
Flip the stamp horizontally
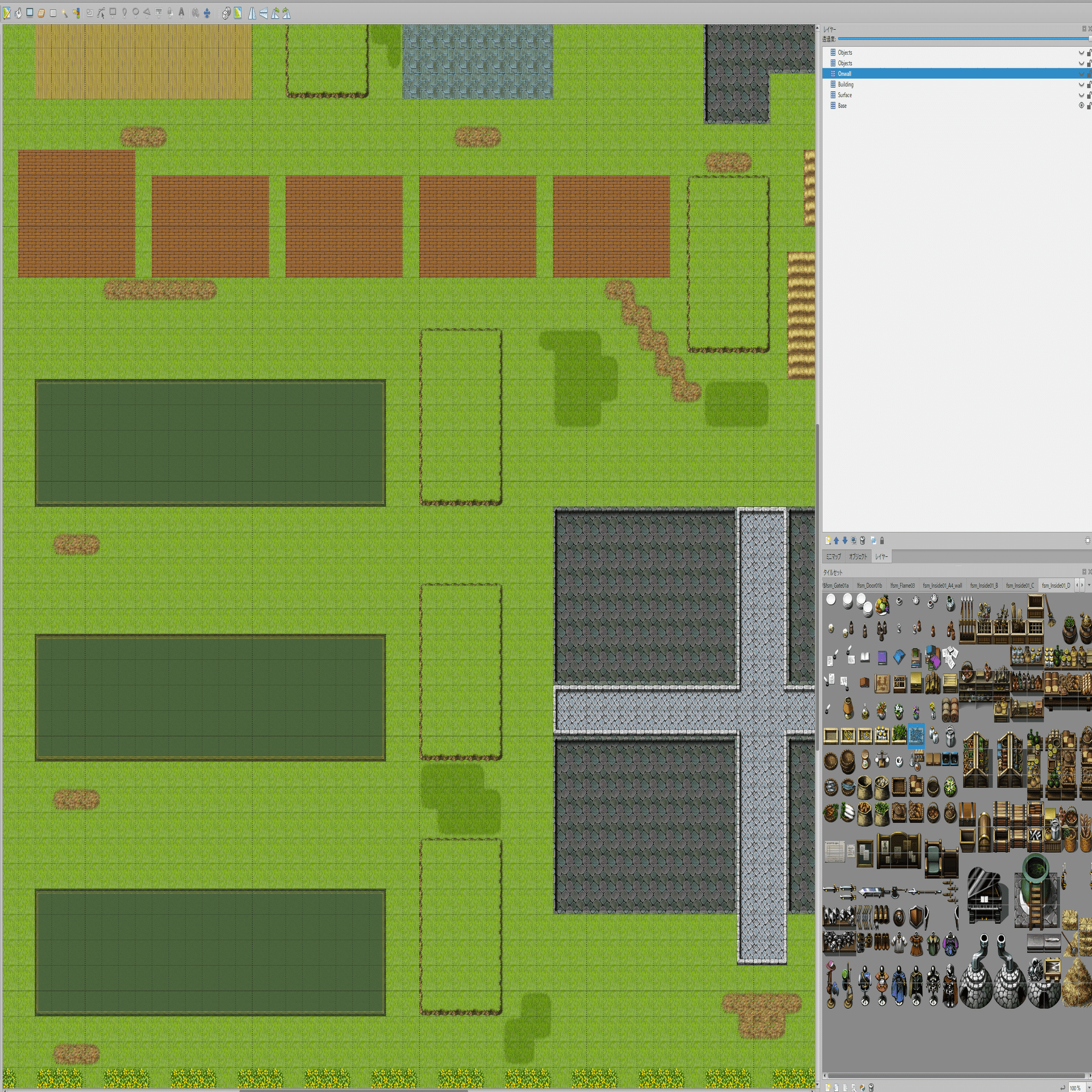pos(252,13)
